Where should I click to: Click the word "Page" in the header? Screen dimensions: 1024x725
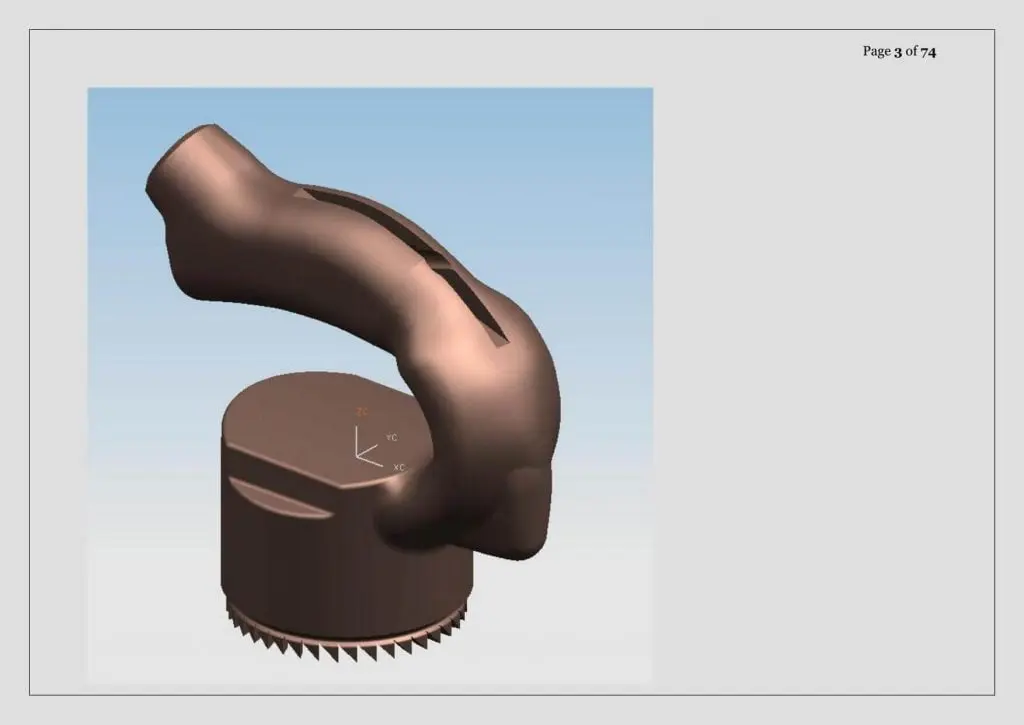pos(876,52)
